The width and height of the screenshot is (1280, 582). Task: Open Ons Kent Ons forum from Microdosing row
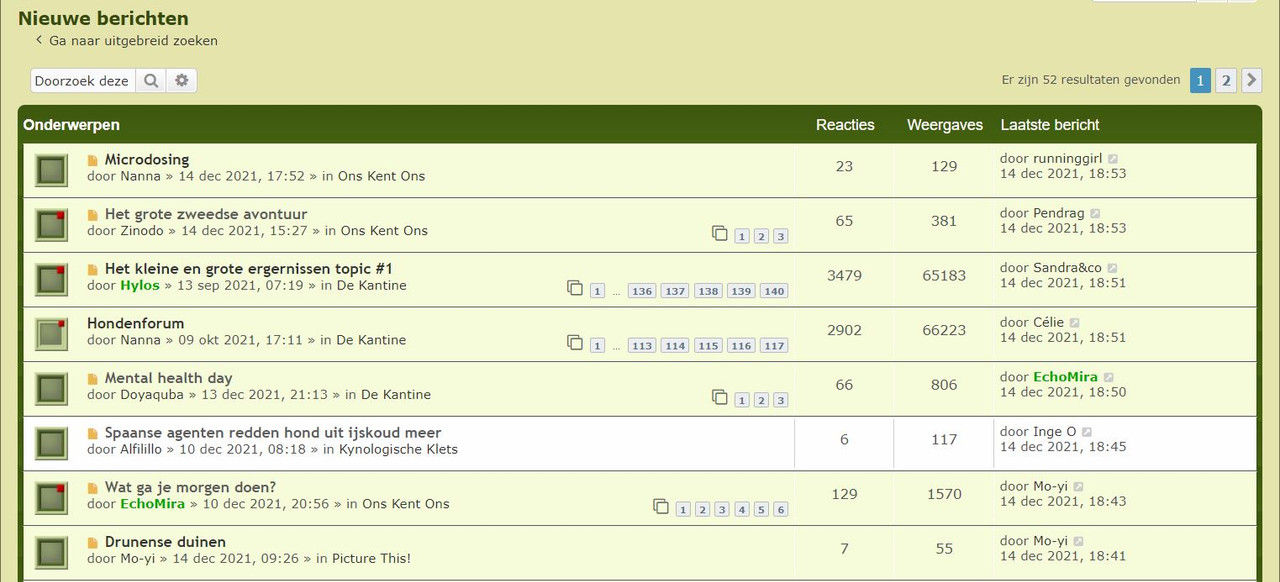click(381, 176)
